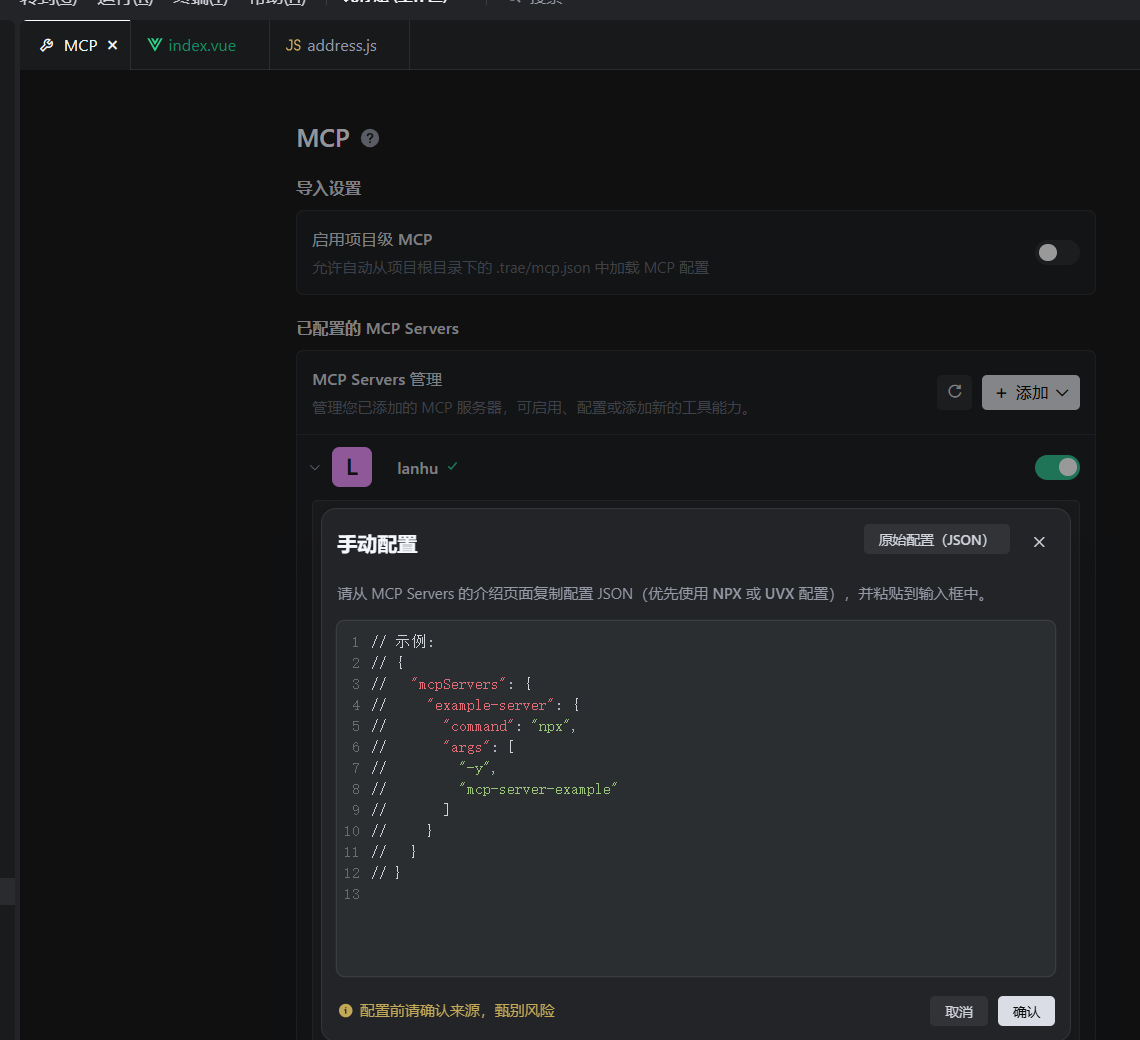Screen dimensions: 1140x1040
Task: Click the 配置前请确认来源 warning text
Action: point(457,1011)
